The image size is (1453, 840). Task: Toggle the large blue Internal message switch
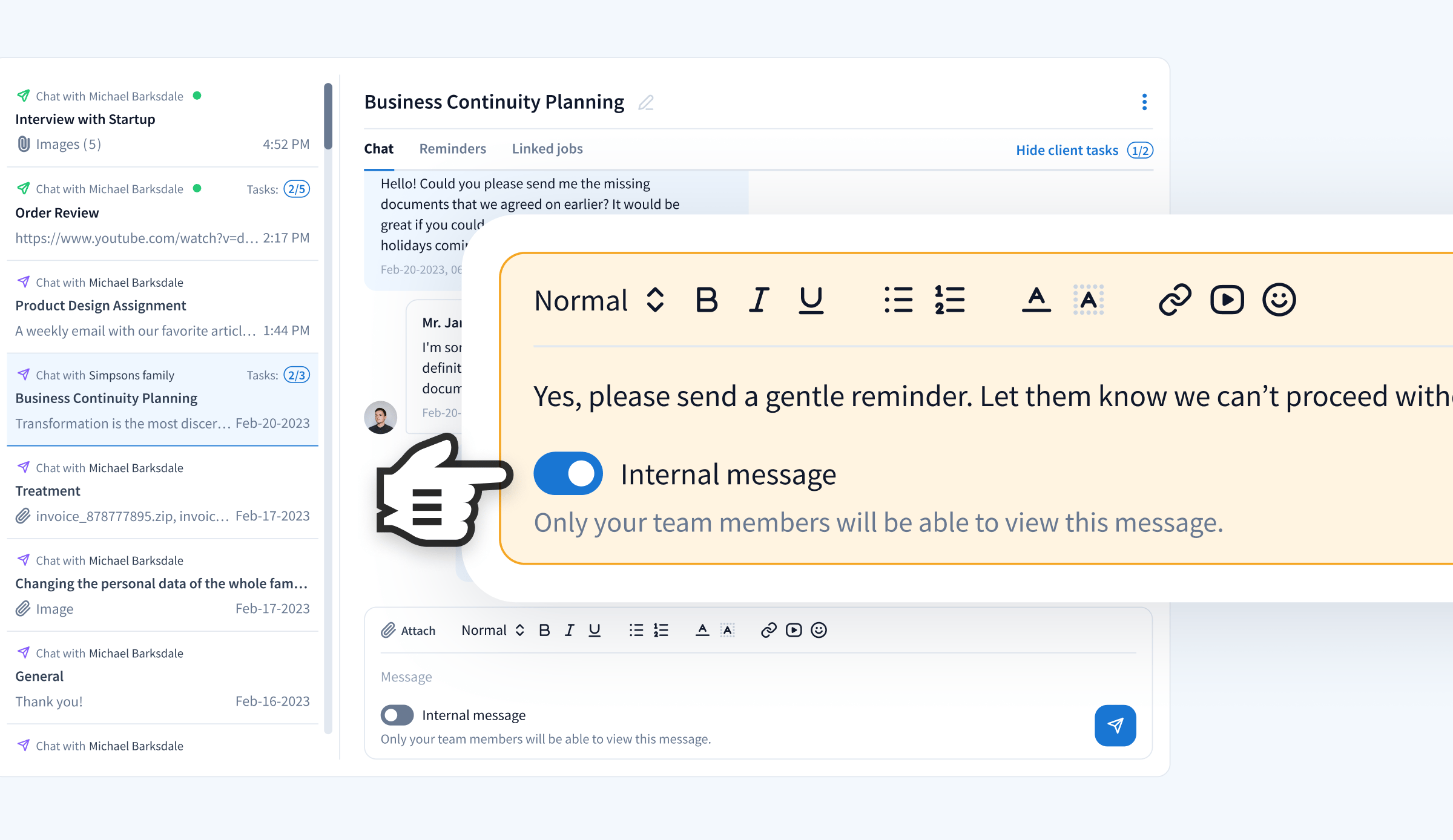pos(568,473)
